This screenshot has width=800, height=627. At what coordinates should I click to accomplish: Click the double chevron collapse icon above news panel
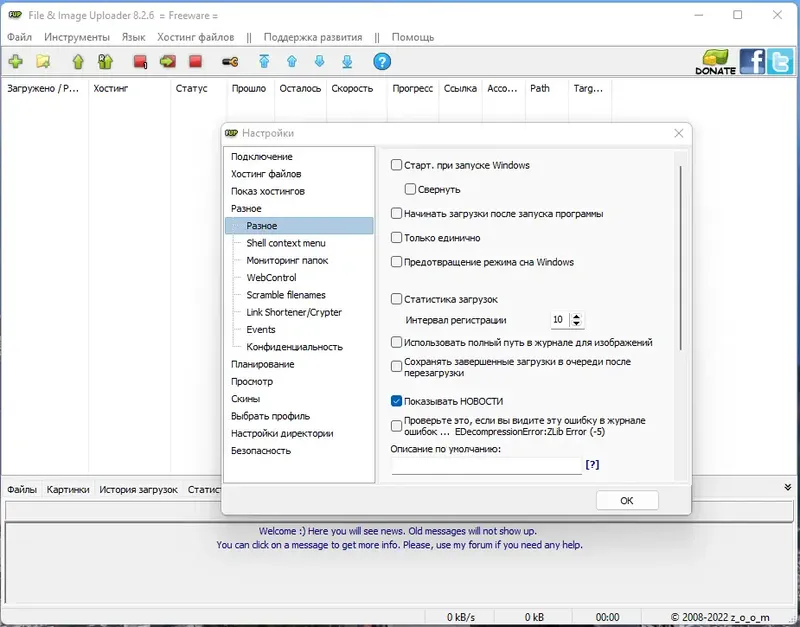(x=788, y=487)
